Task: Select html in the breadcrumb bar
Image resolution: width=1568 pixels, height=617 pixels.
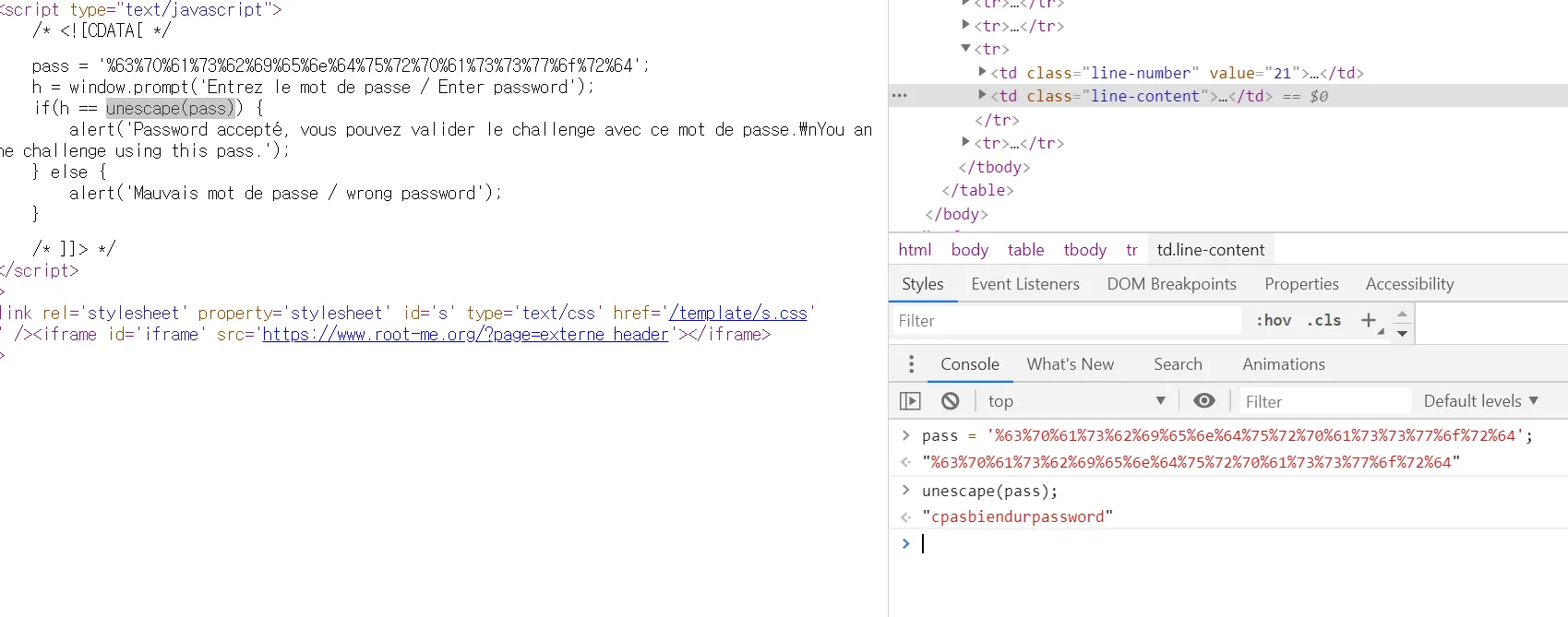Action: [x=915, y=250]
